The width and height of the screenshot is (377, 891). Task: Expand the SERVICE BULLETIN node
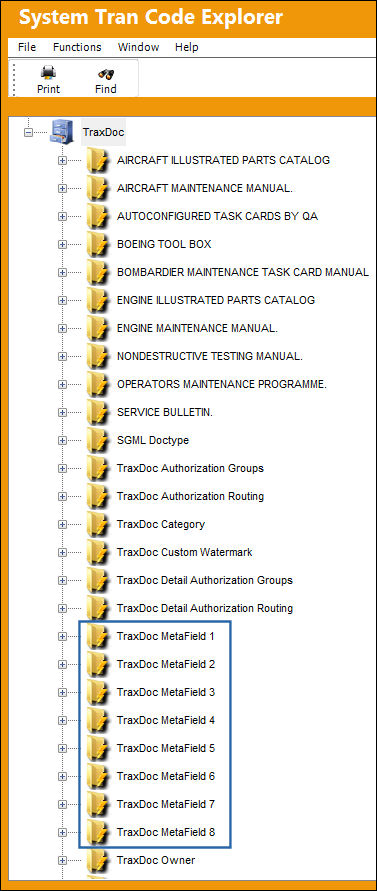pyautogui.click(x=62, y=413)
